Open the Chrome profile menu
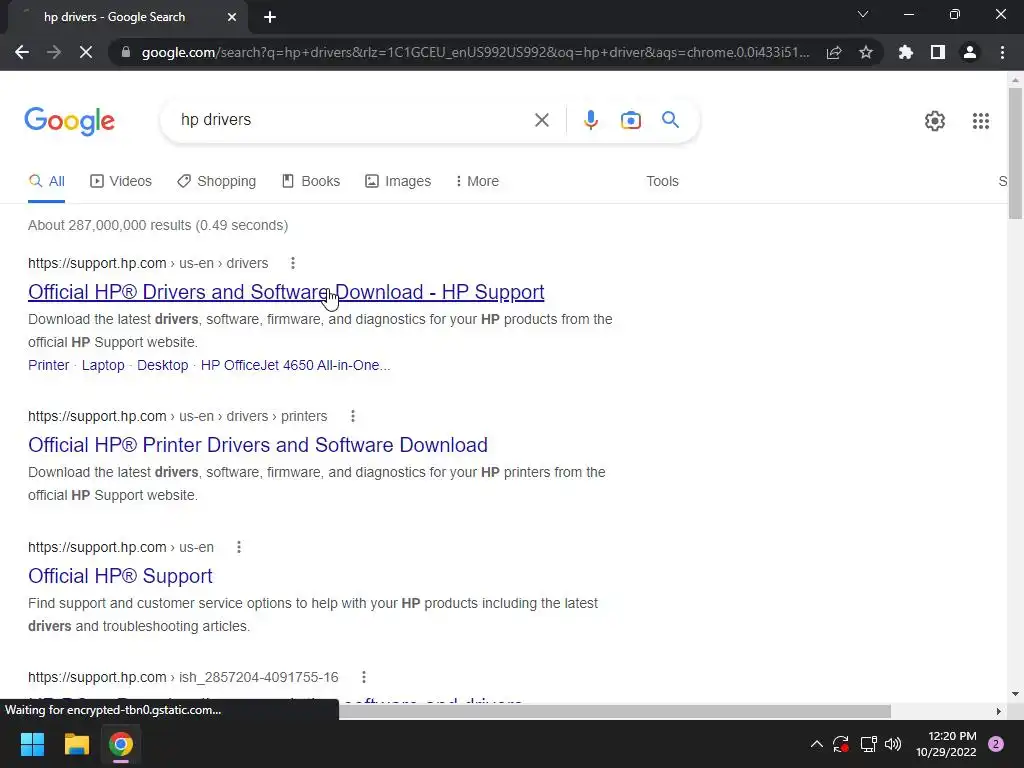This screenshot has height=768, width=1024. pyautogui.click(x=970, y=52)
